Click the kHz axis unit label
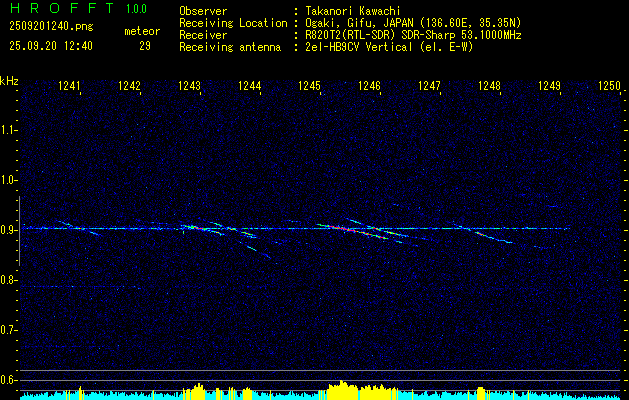This screenshot has width=629, height=400. [x=9, y=81]
